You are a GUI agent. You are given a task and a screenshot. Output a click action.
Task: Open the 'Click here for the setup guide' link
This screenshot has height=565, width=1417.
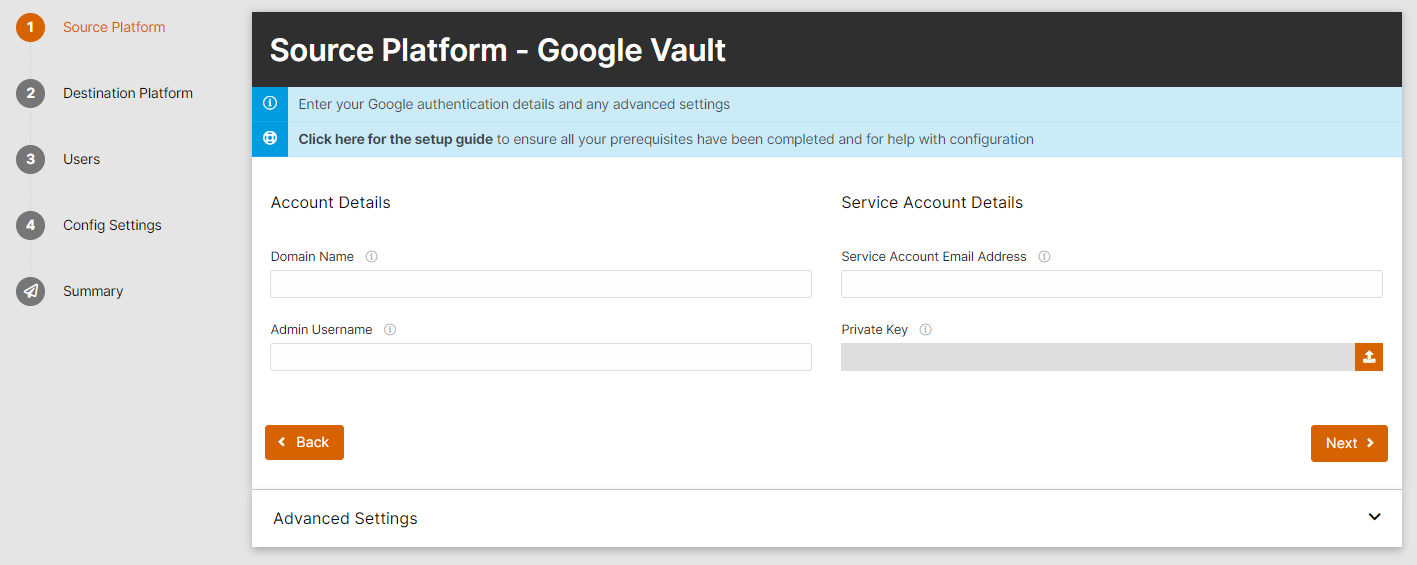point(395,139)
